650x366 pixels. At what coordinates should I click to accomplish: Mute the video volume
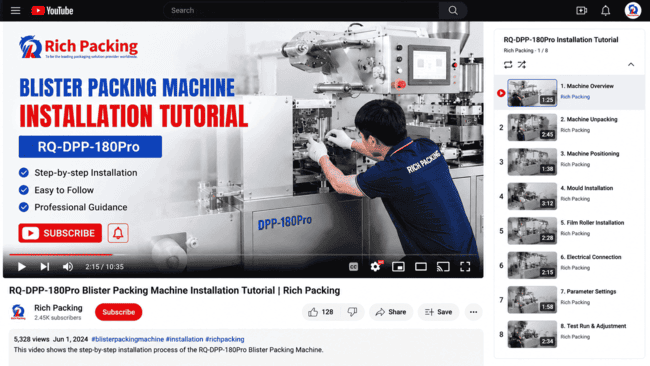[x=68, y=267]
